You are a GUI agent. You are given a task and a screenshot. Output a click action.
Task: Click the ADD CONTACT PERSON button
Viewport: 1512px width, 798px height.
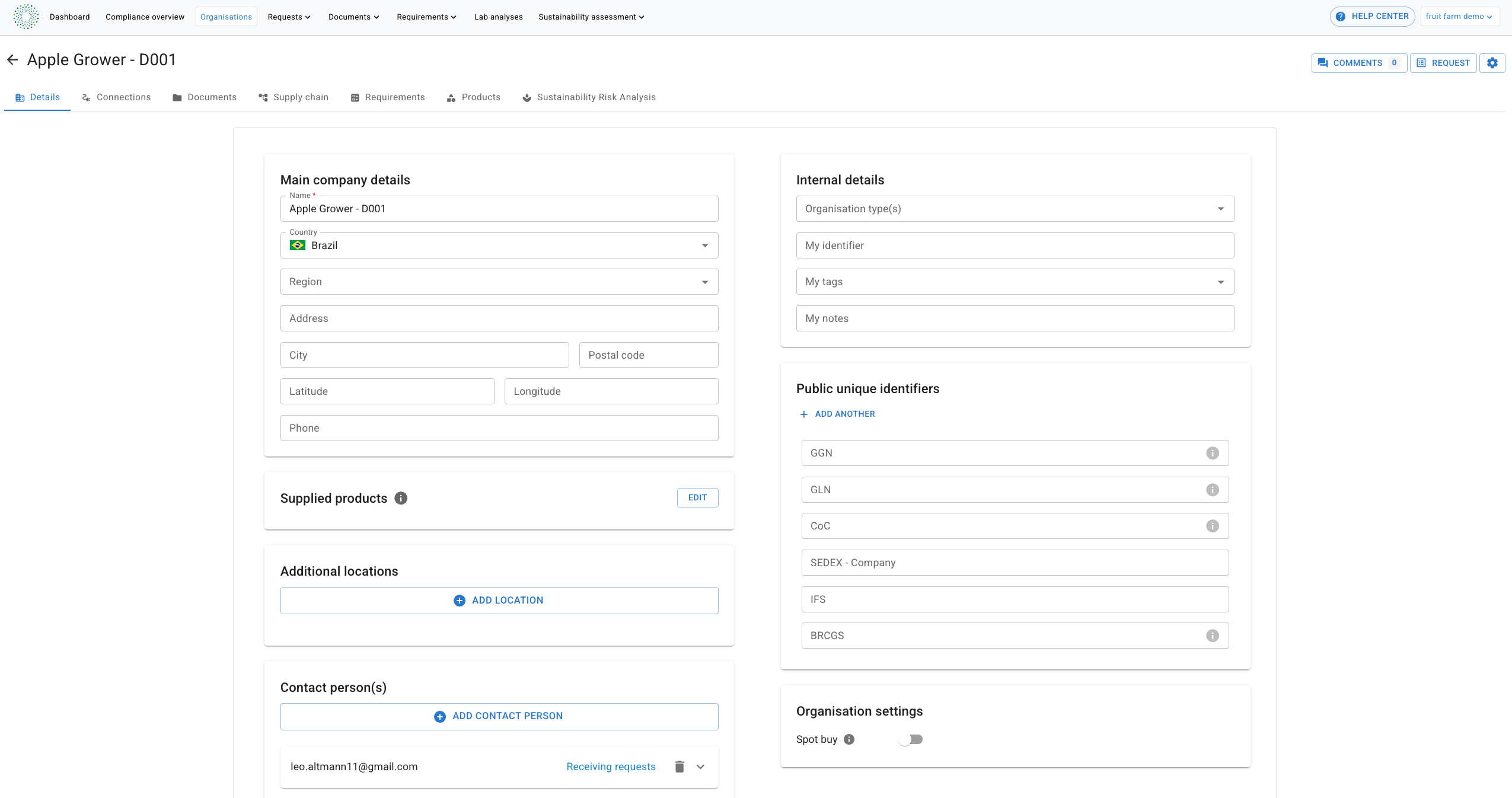[x=499, y=716]
